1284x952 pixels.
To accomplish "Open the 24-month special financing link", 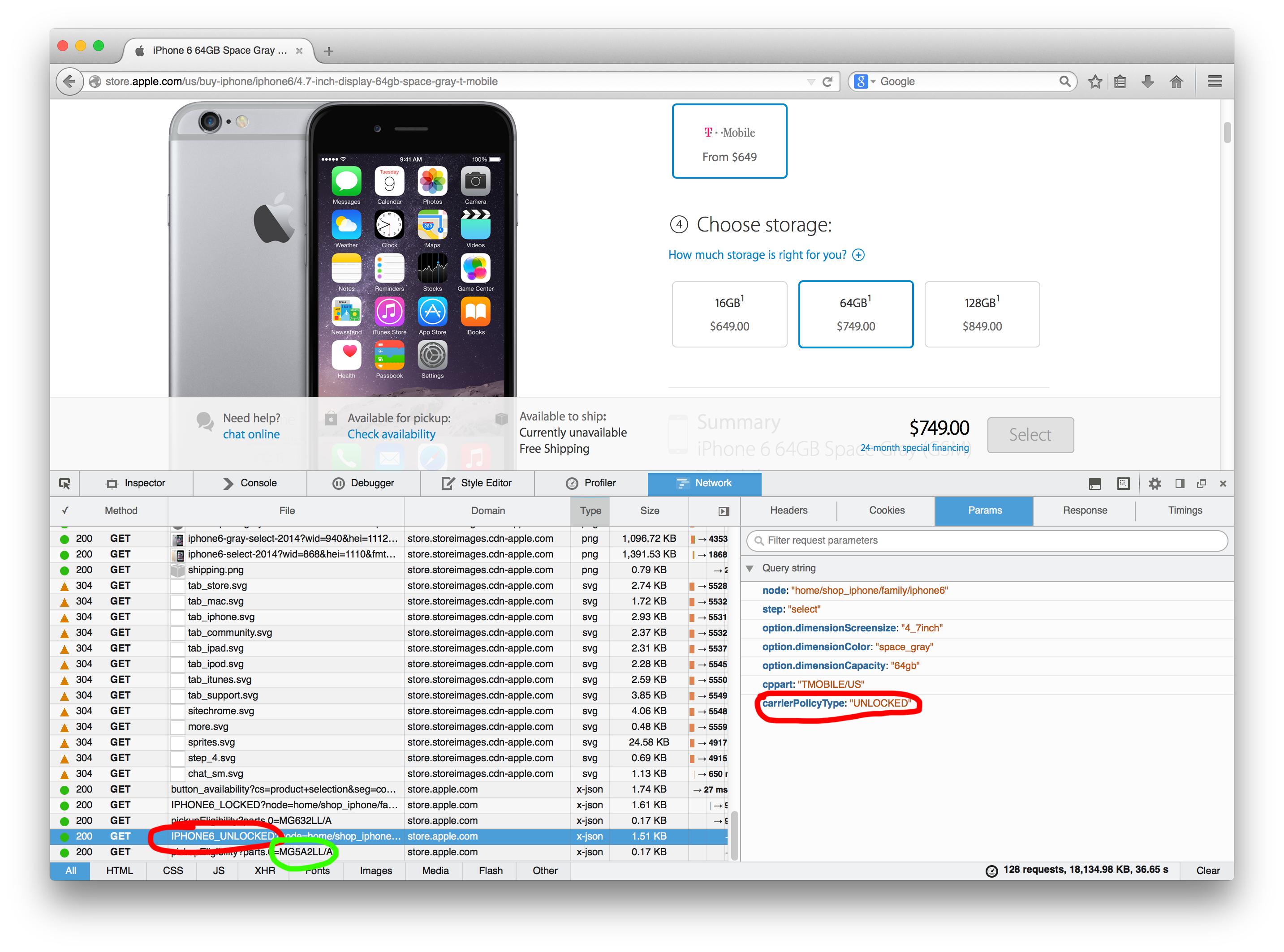I will [914, 448].
